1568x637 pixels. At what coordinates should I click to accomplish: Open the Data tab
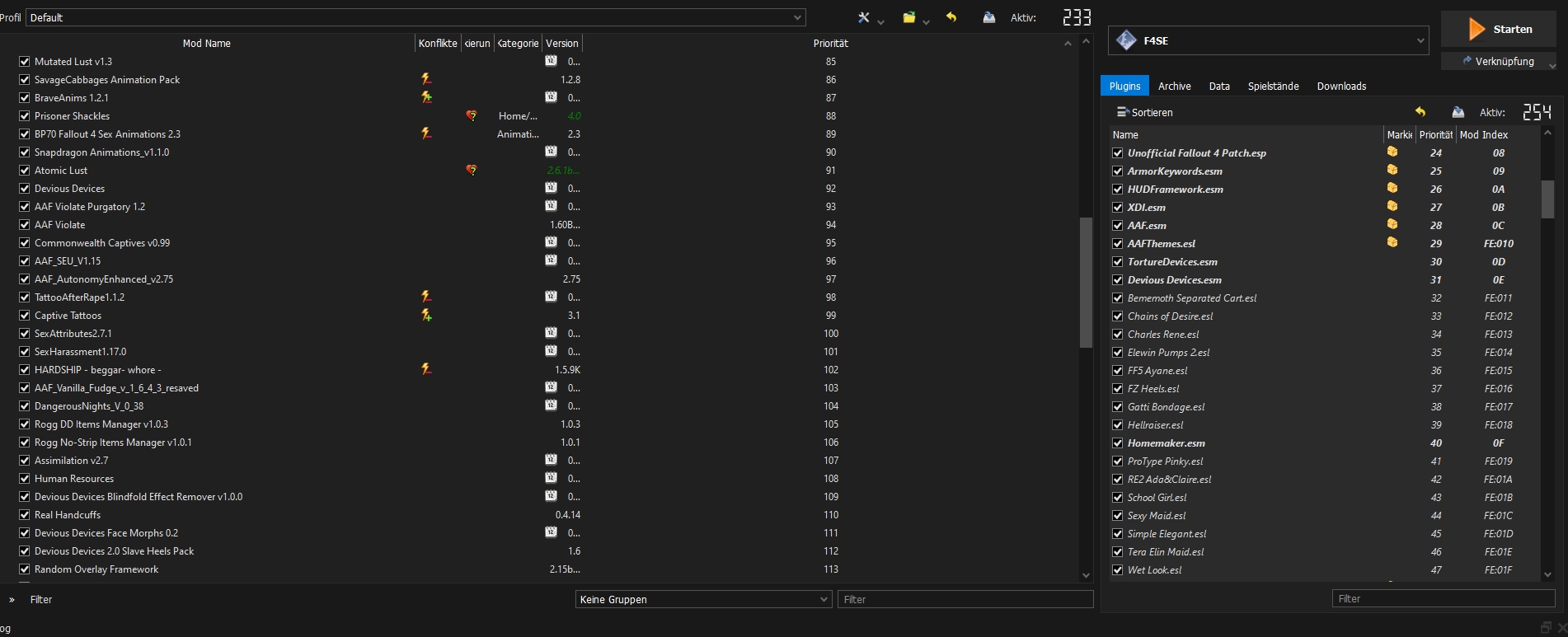click(x=1219, y=86)
